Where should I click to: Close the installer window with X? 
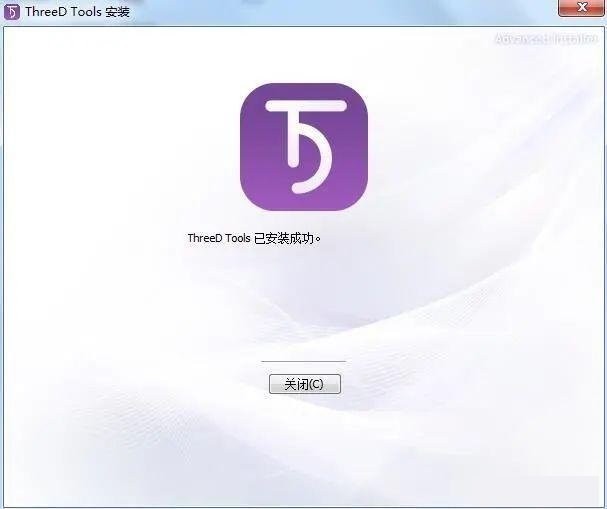(x=582, y=8)
